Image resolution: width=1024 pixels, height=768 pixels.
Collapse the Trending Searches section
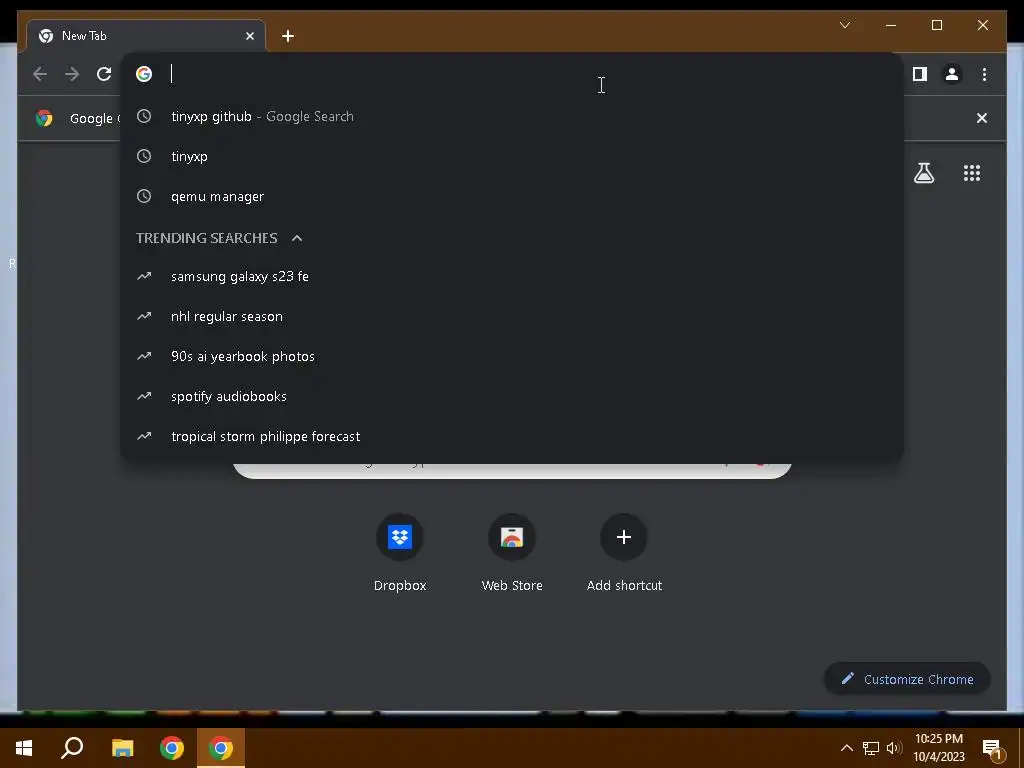(297, 238)
